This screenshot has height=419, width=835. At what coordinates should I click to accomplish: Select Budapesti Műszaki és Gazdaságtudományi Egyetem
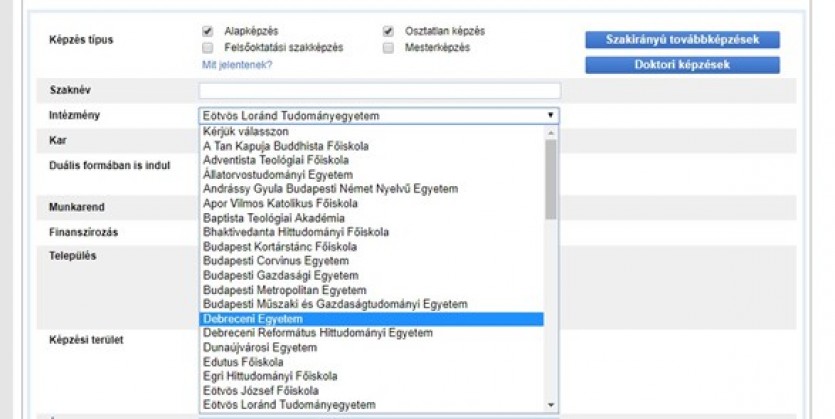pyautogui.click(x=372, y=305)
